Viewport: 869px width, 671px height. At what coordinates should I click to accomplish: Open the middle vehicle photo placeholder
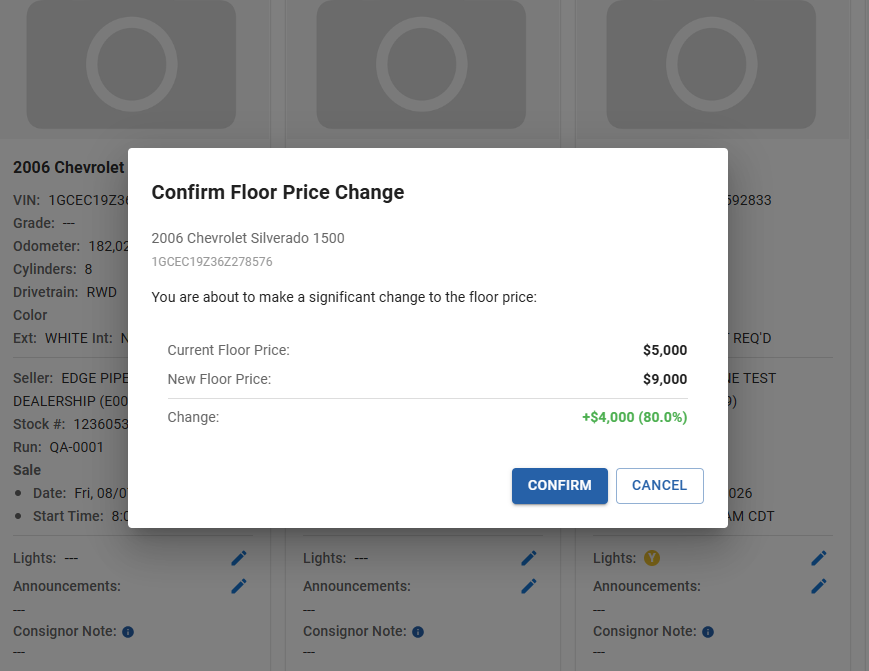tap(421, 64)
